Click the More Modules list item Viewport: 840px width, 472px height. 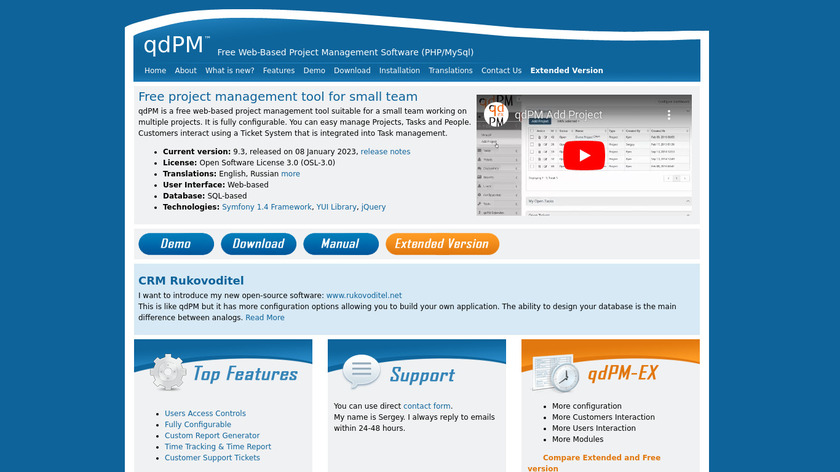click(x=578, y=439)
